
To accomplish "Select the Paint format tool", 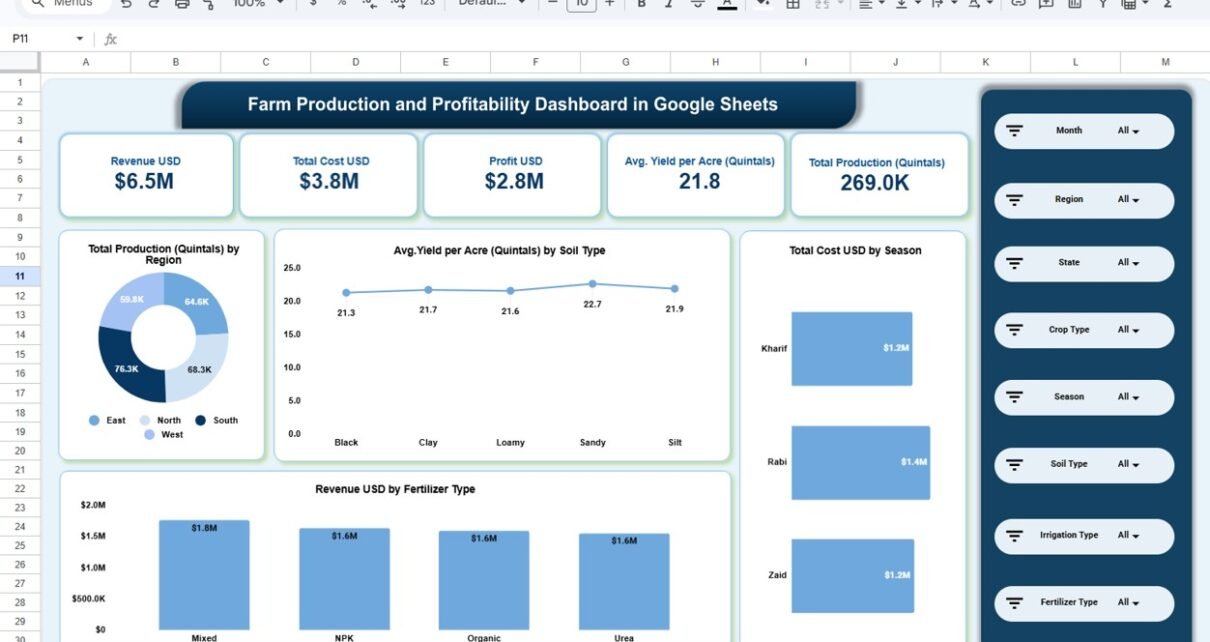I will pyautogui.click(x=208, y=4).
